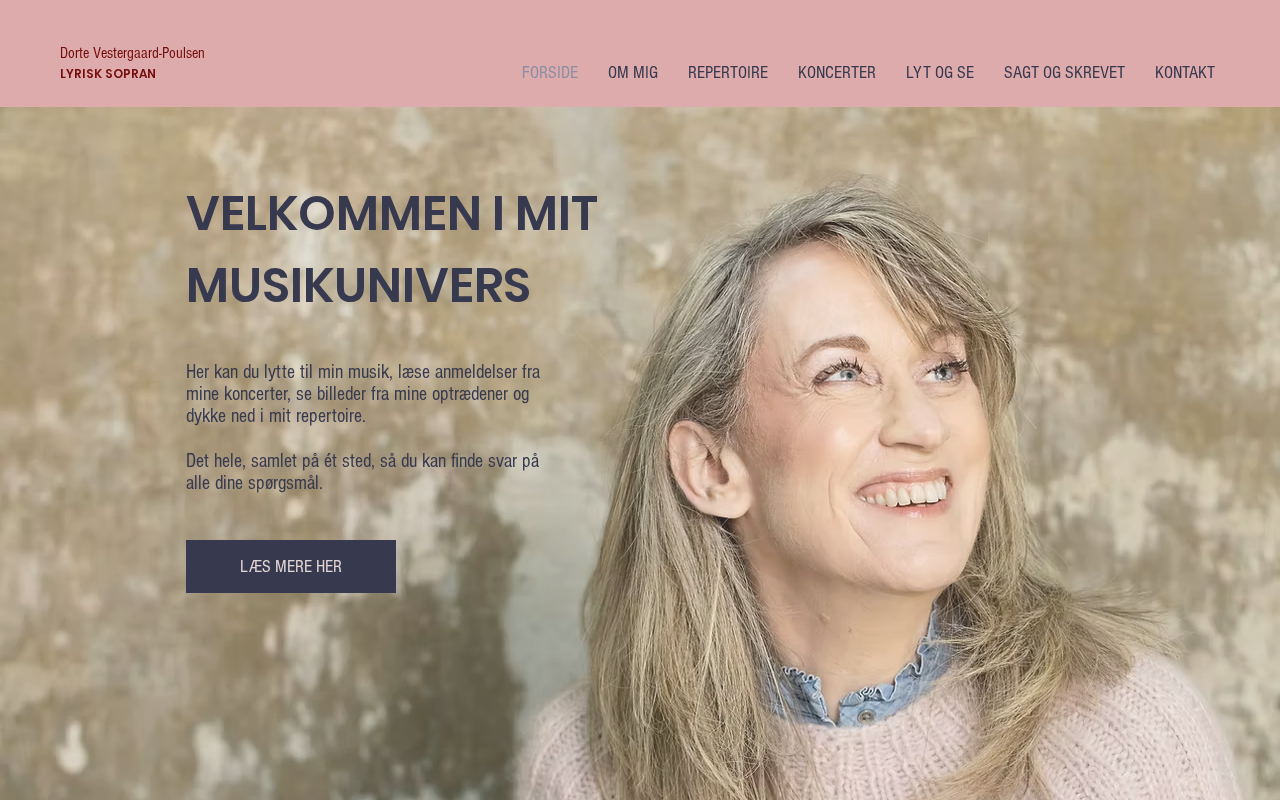The height and width of the screenshot is (800, 1280).
Task: Click the VELKOMMEN I MIT heading line
Action: point(392,213)
